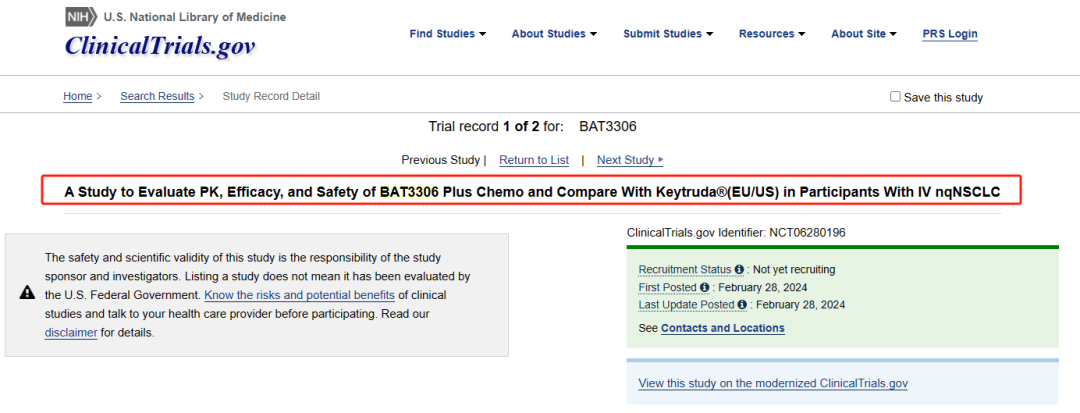The width and height of the screenshot is (1080, 413).
Task: Click the NIH logo badge
Action: pos(81,17)
